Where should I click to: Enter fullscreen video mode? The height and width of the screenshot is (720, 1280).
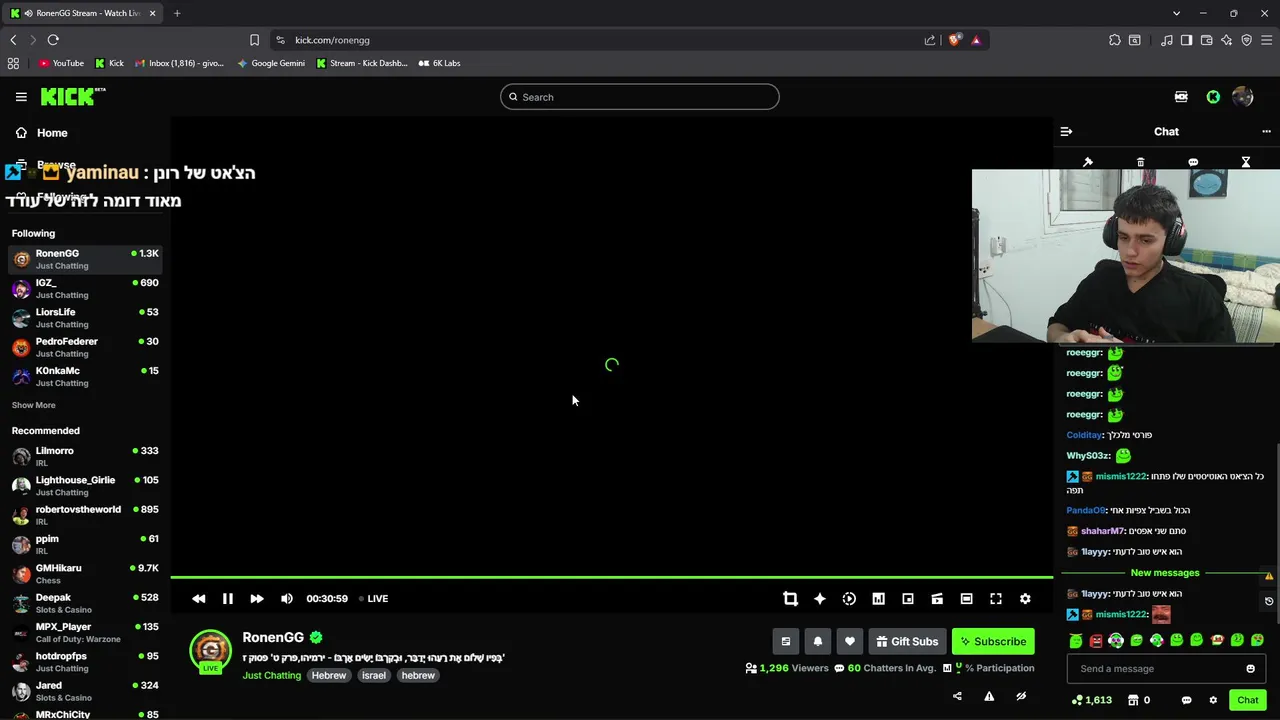[x=996, y=598]
